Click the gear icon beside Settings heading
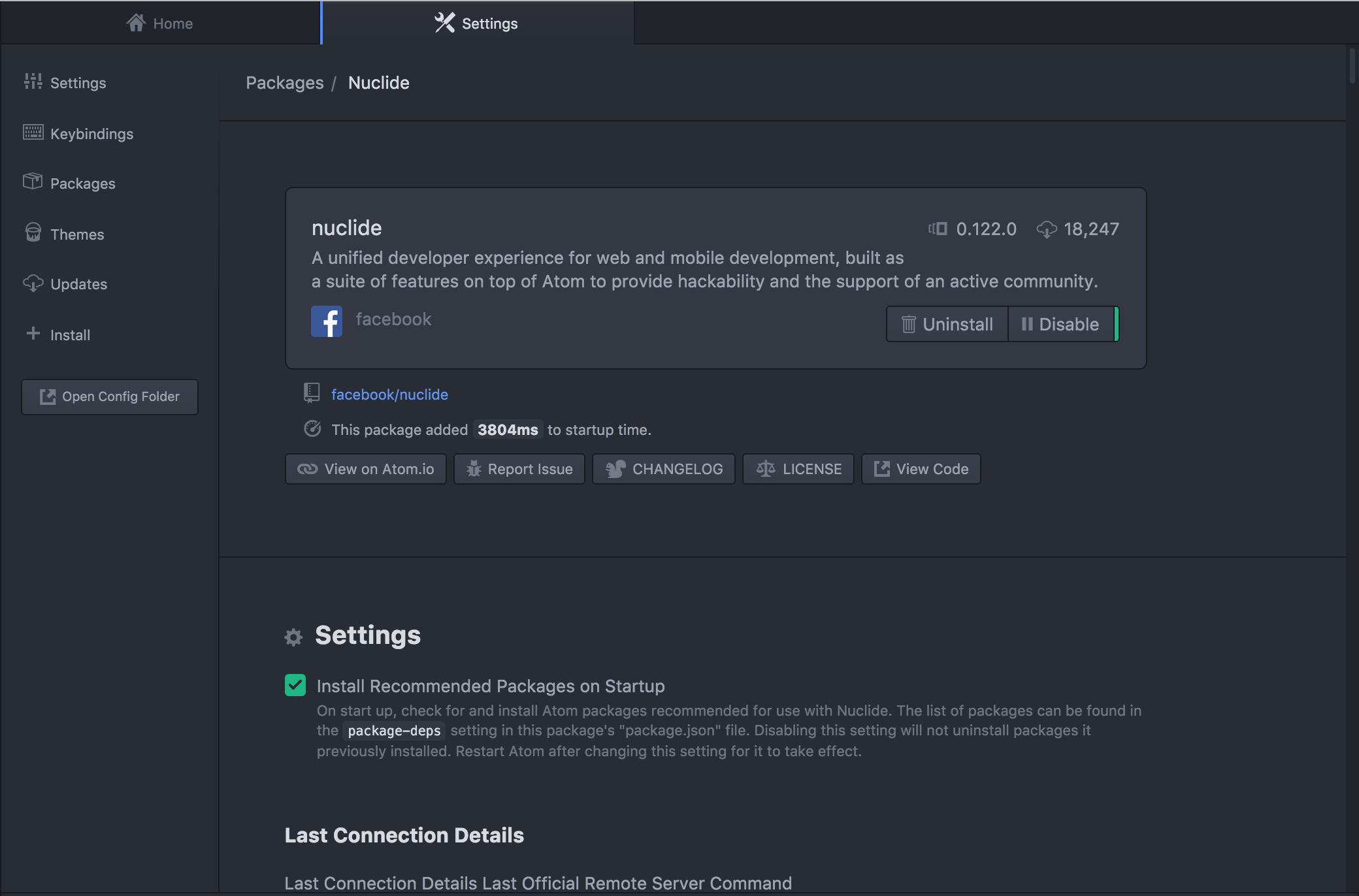The width and height of the screenshot is (1359, 896). tap(293, 637)
